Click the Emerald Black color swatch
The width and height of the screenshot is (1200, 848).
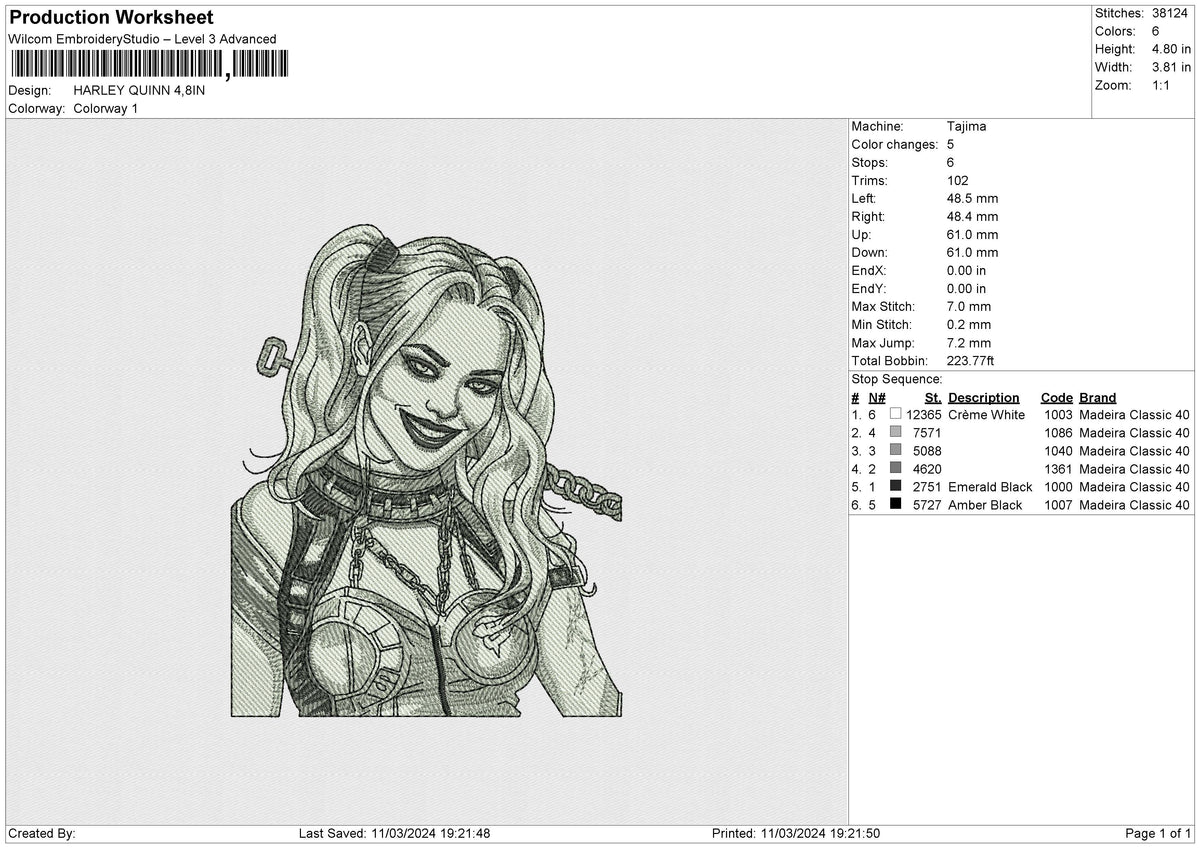895,486
